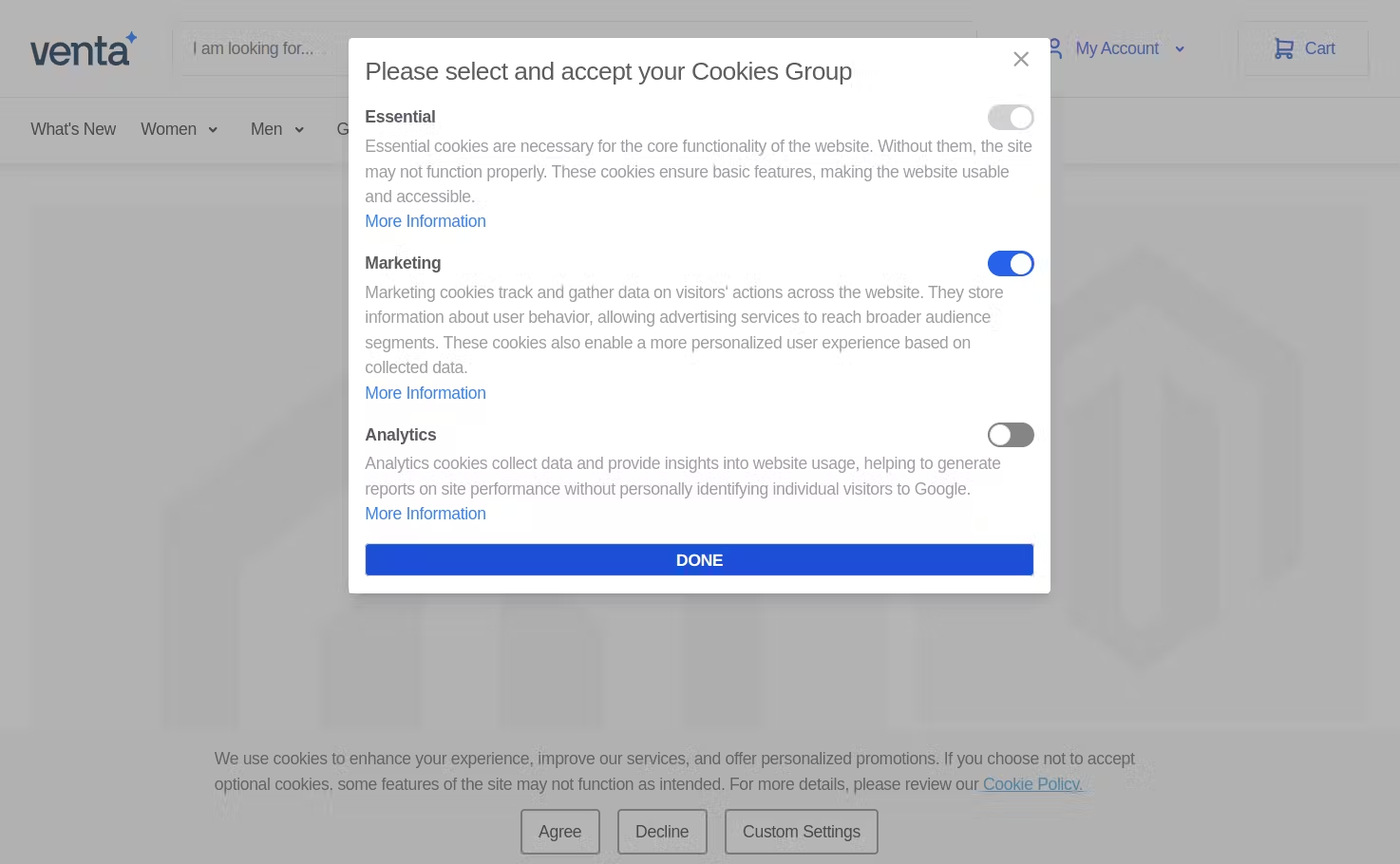
Task: Expand the My Account dropdown
Action: (1179, 48)
